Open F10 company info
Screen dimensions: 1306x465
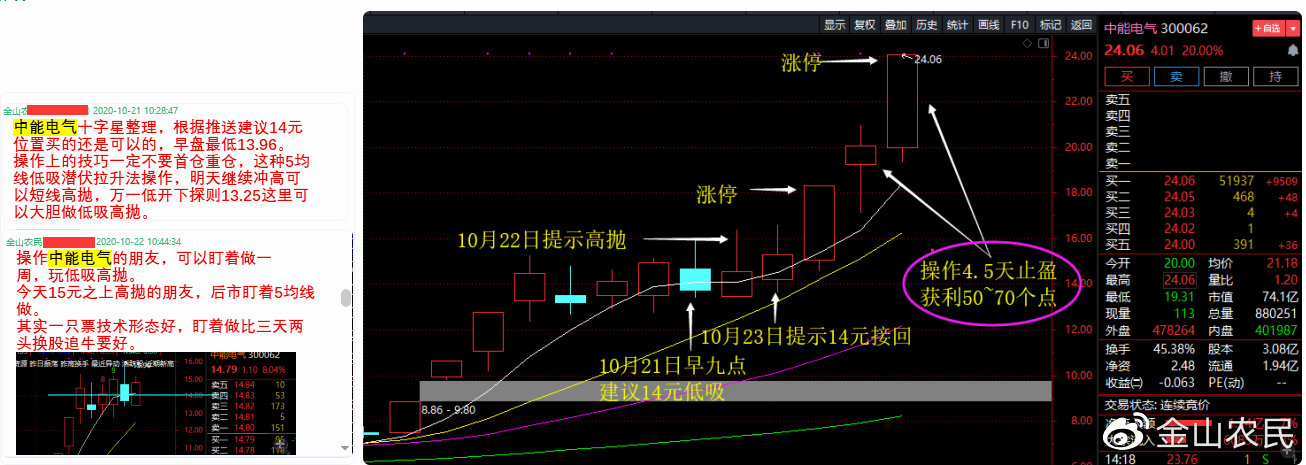(1019, 25)
